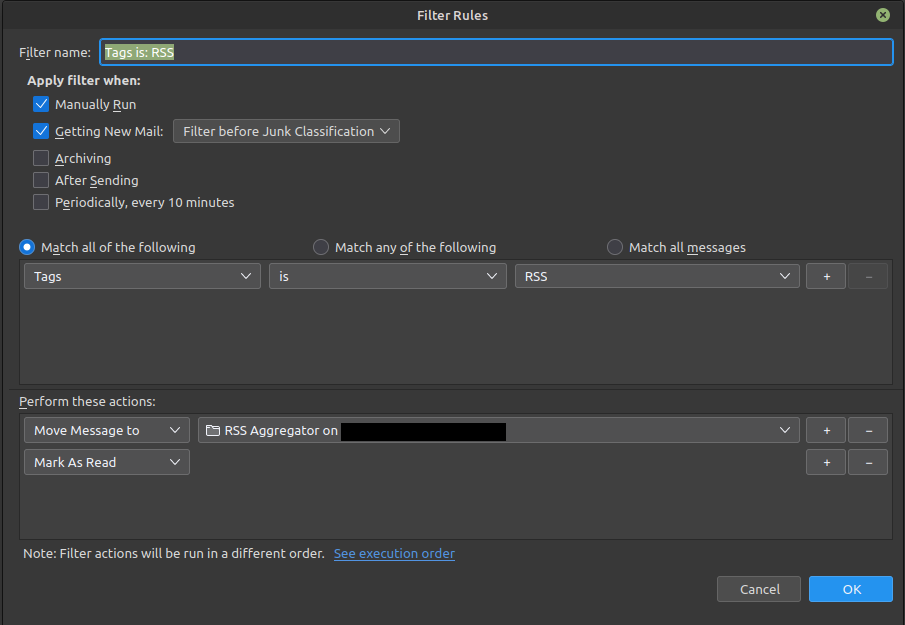The width and height of the screenshot is (905, 625).
Task: Expand the Move Message to action dropdown
Action: [106, 431]
